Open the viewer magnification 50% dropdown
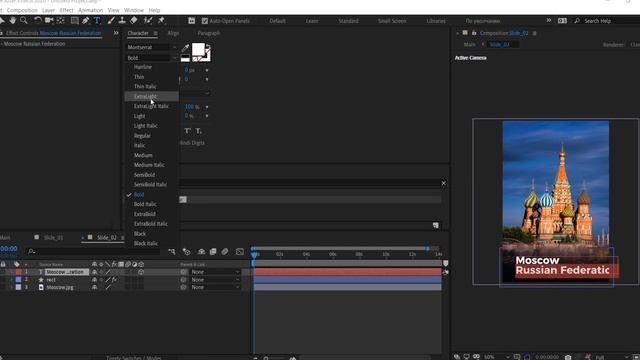The image size is (640, 360). pyautogui.click(x=496, y=357)
